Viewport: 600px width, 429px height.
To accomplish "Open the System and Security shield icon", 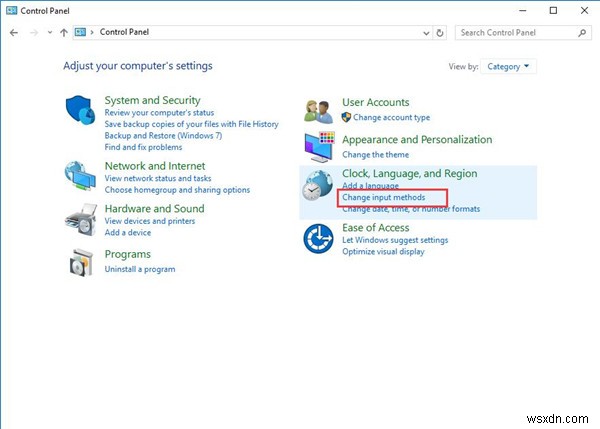I will pos(80,110).
